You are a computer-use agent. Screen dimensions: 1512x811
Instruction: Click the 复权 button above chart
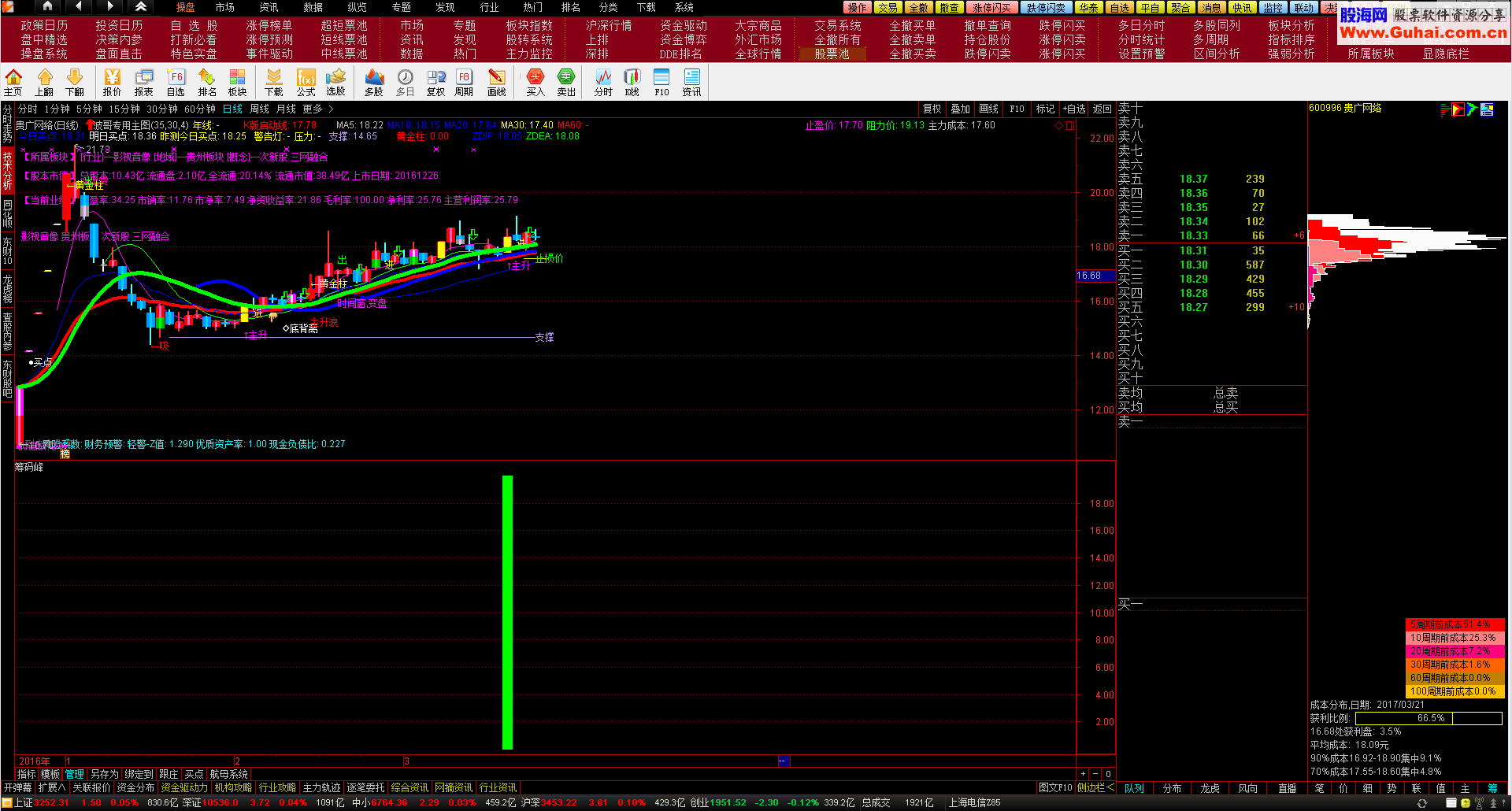pos(932,109)
